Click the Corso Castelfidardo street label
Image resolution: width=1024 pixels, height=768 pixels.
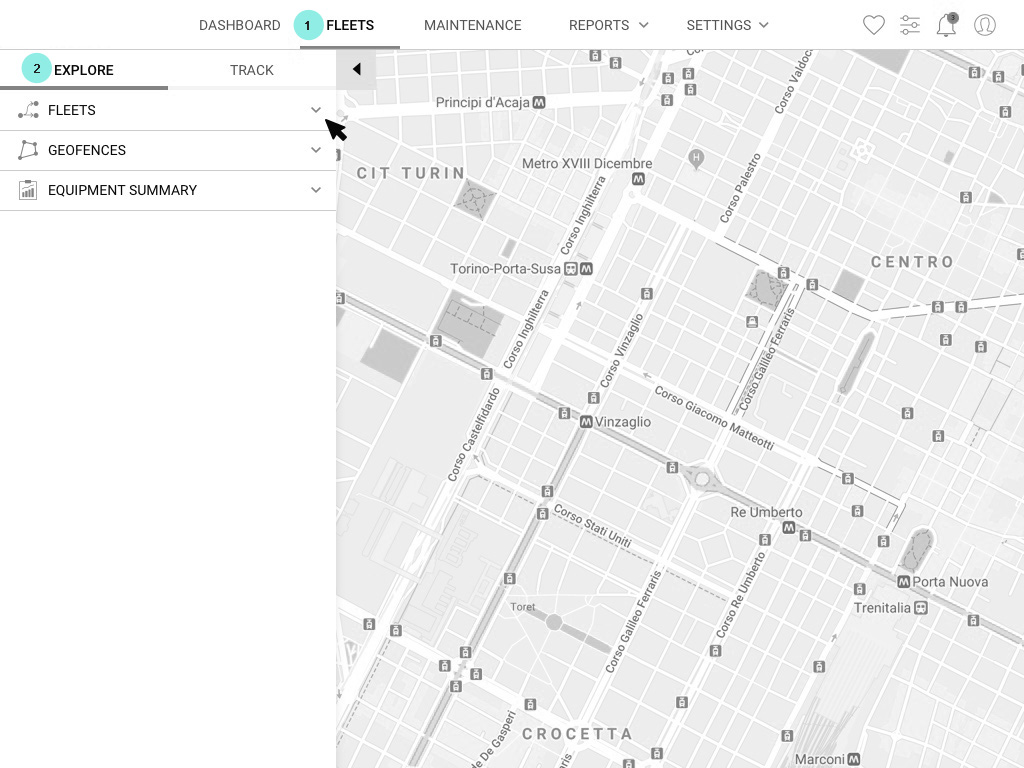pos(474,434)
